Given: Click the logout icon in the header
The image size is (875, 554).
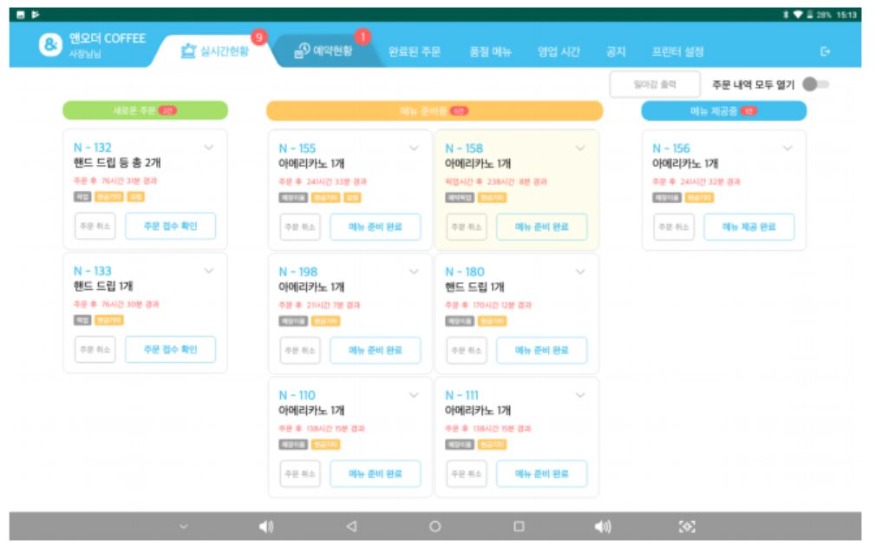Looking at the screenshot, I should point(825,51).
